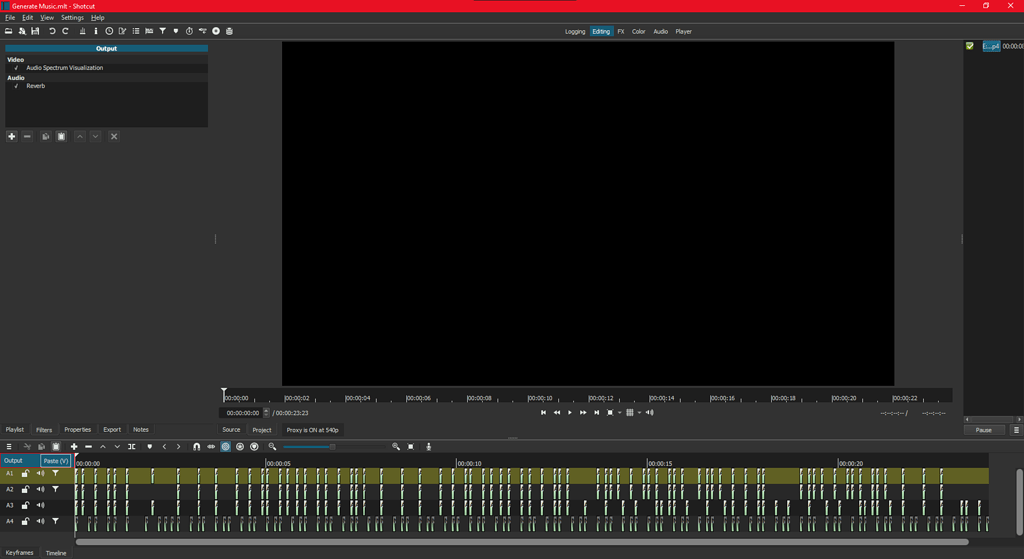Disable the Reverb filter checkbox
1024x559 pixels.
point(16,86)
